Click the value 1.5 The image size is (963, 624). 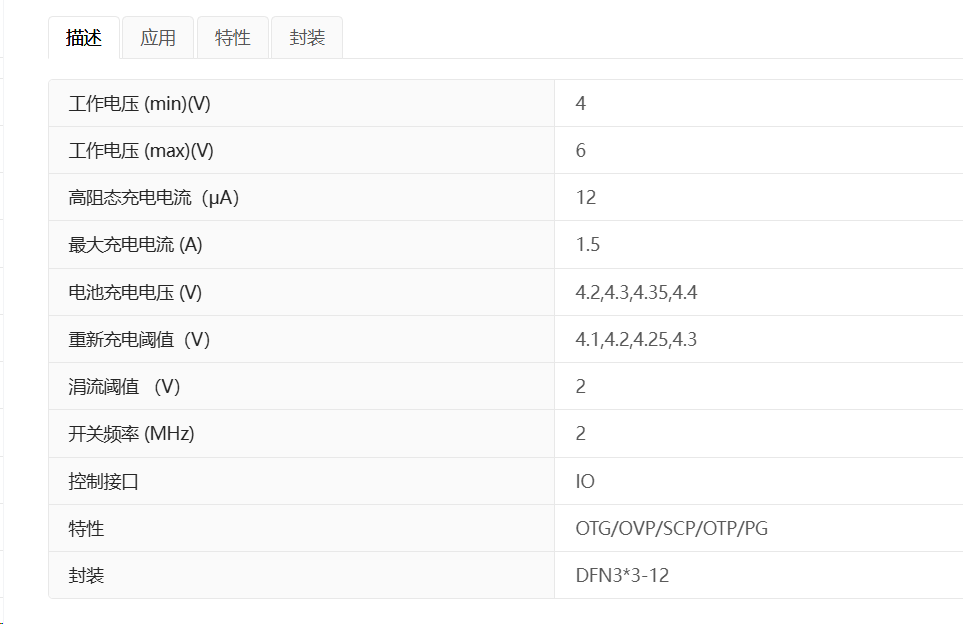pos(588,244)
